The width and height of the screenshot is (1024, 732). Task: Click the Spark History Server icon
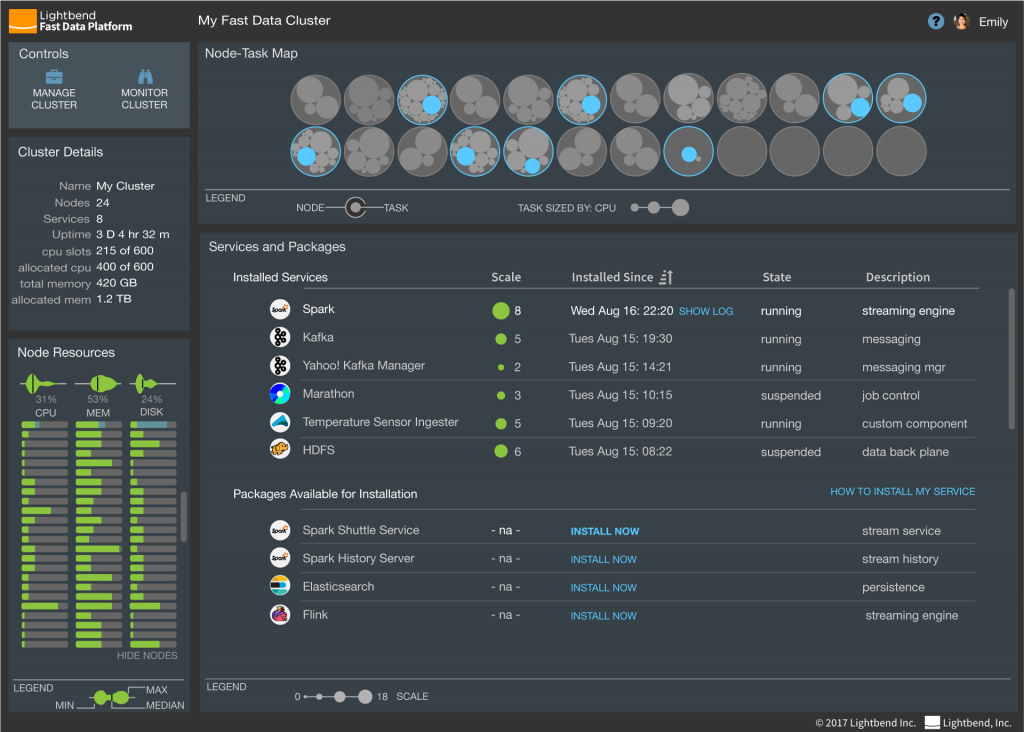[280, 558]
